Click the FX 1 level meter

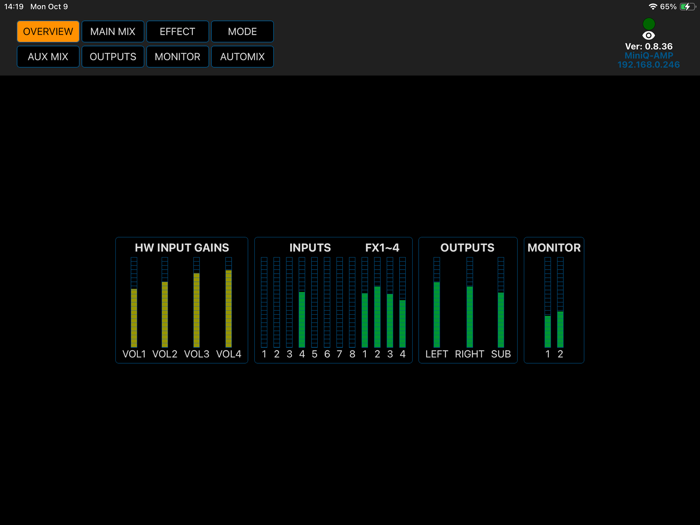tap(365, 302)
